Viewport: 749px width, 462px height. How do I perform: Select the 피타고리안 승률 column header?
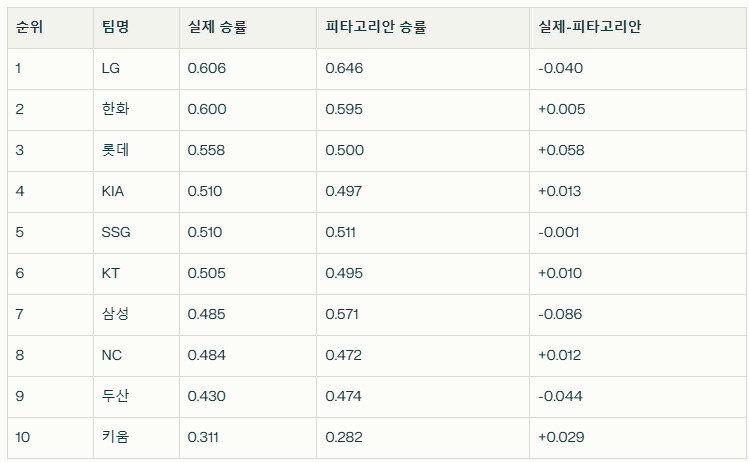pyautogui.click(x=422, y=27)
